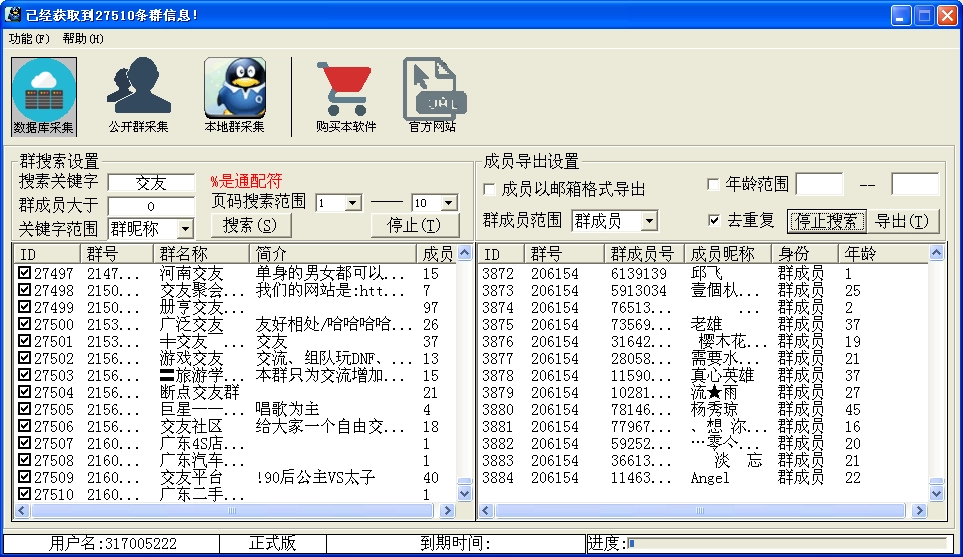Click the 导出(T) export button

point(903,221)
